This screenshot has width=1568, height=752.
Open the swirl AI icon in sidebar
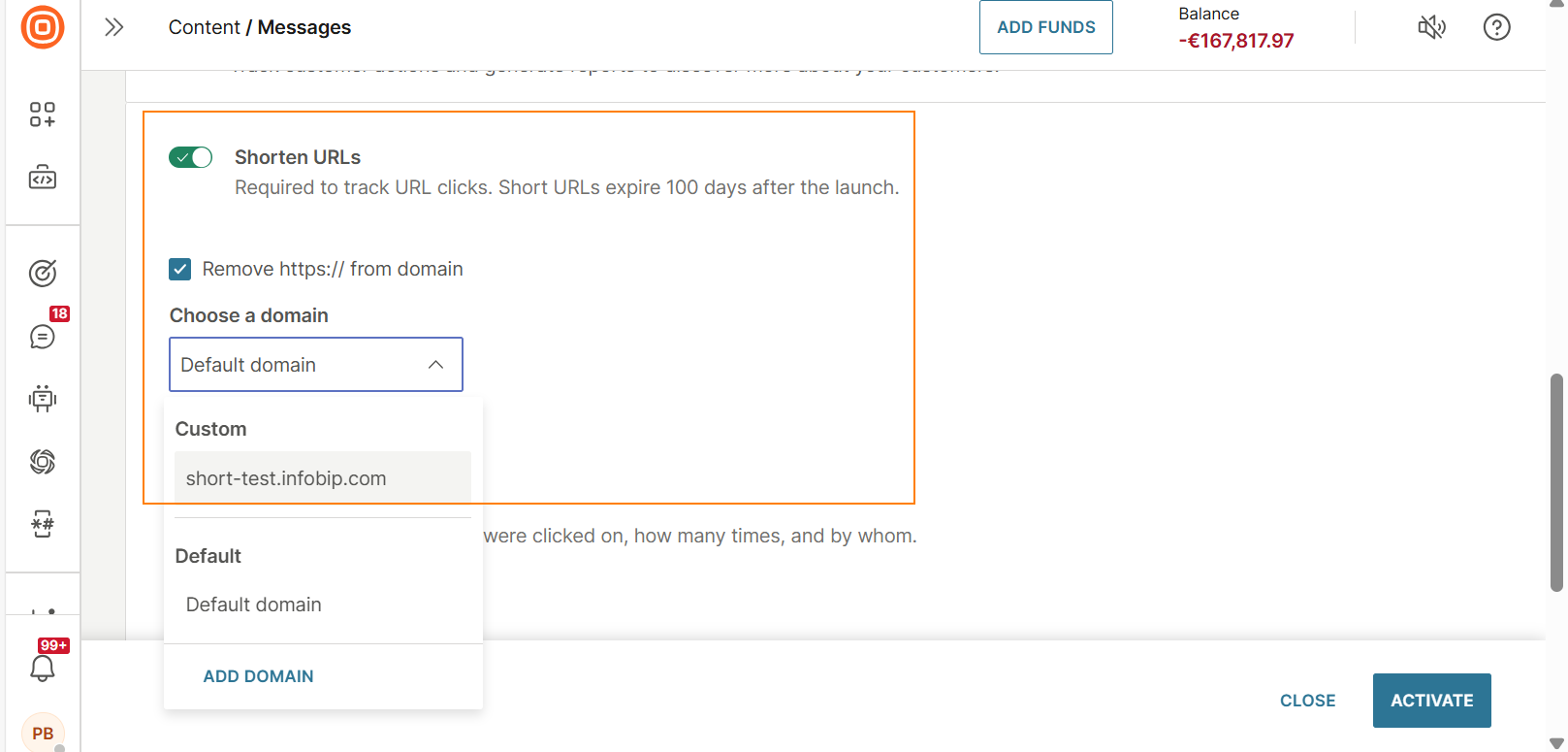pyautogui.click(x=43, y=462)
